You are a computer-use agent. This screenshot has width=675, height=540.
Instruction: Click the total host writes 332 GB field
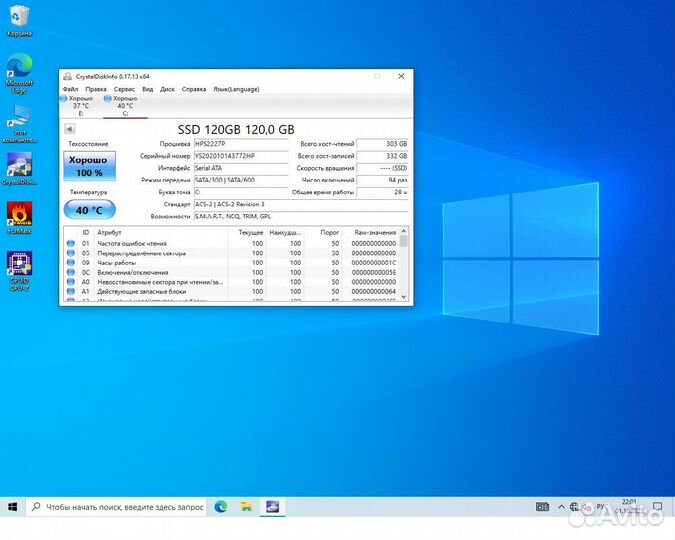coord(382,155)
